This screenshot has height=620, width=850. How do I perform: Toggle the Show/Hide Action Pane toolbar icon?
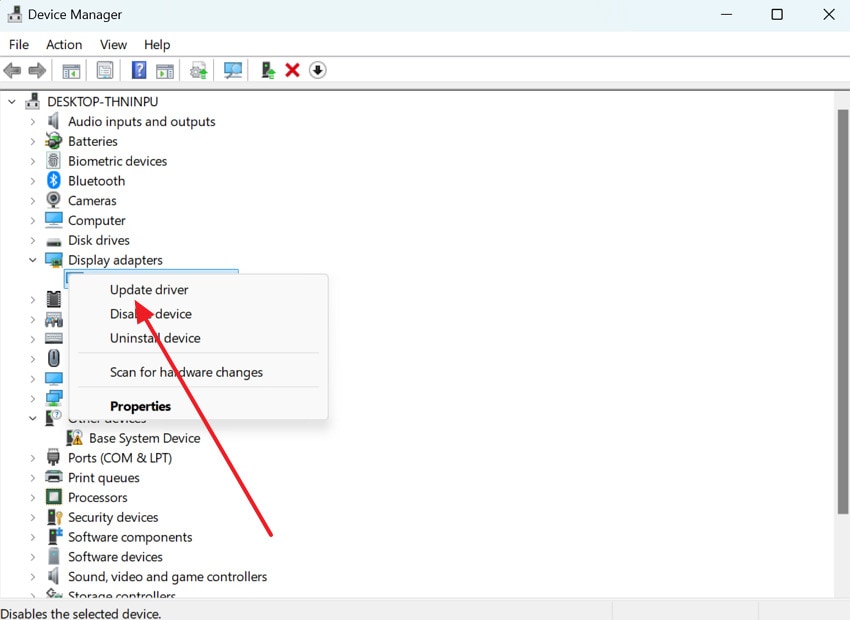coord(165,70)
